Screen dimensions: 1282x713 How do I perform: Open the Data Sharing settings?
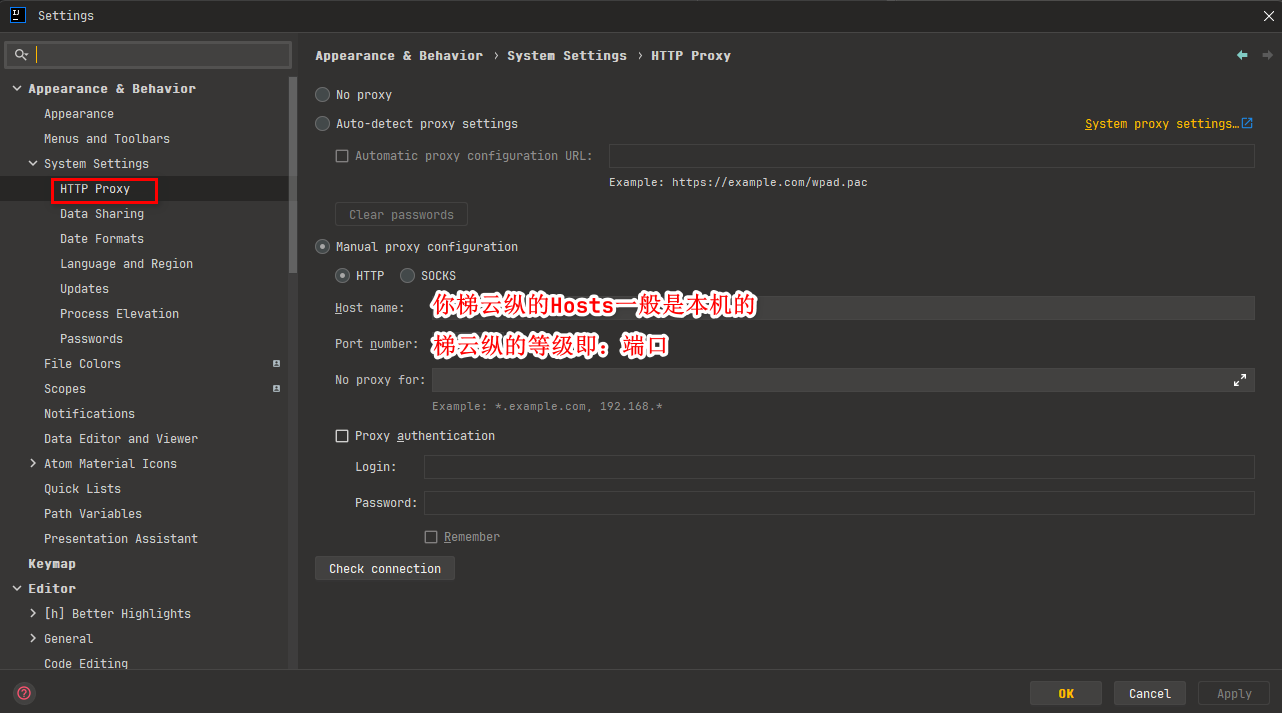tap(102, 214)
